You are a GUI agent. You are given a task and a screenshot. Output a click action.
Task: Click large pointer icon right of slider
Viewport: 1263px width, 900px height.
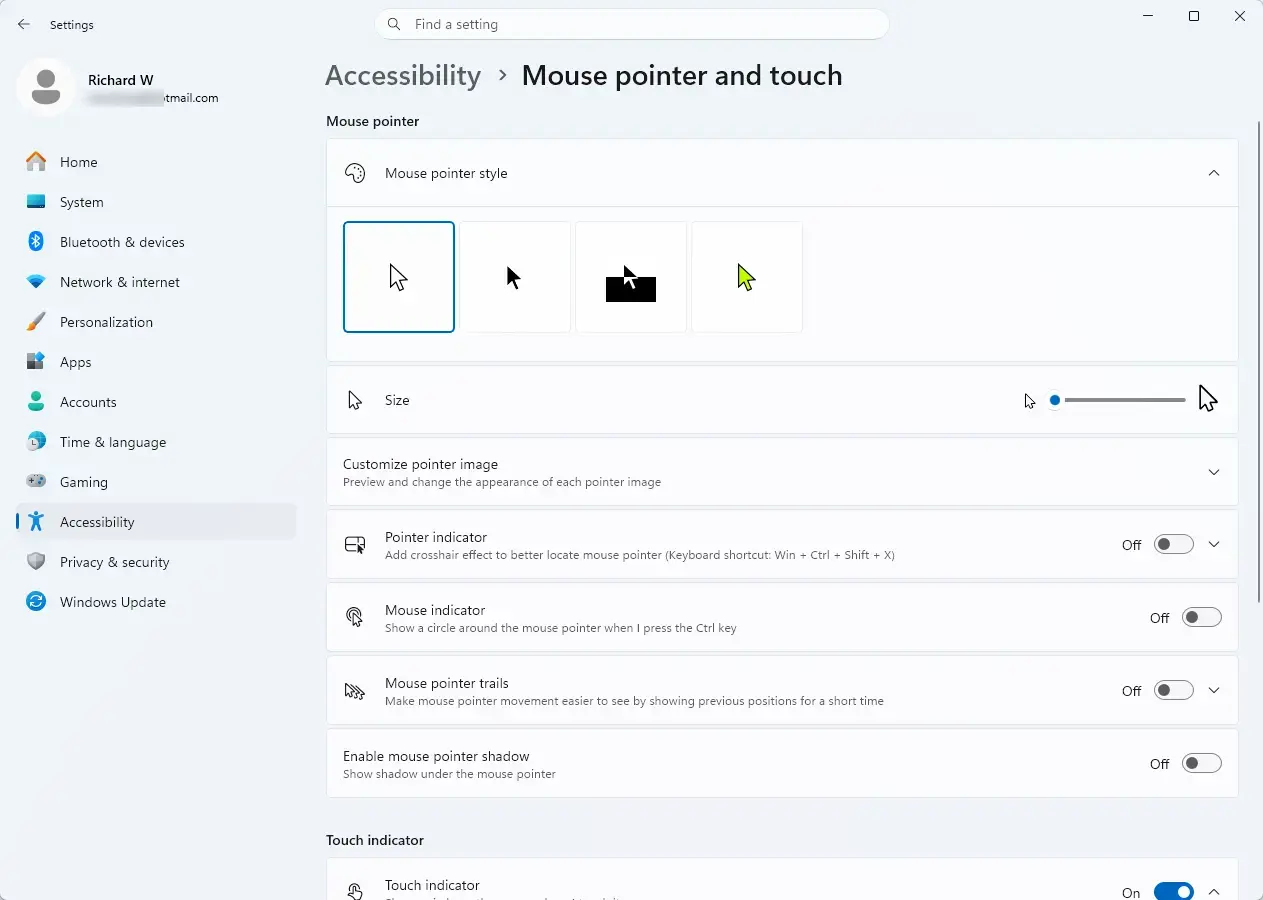1208,399
